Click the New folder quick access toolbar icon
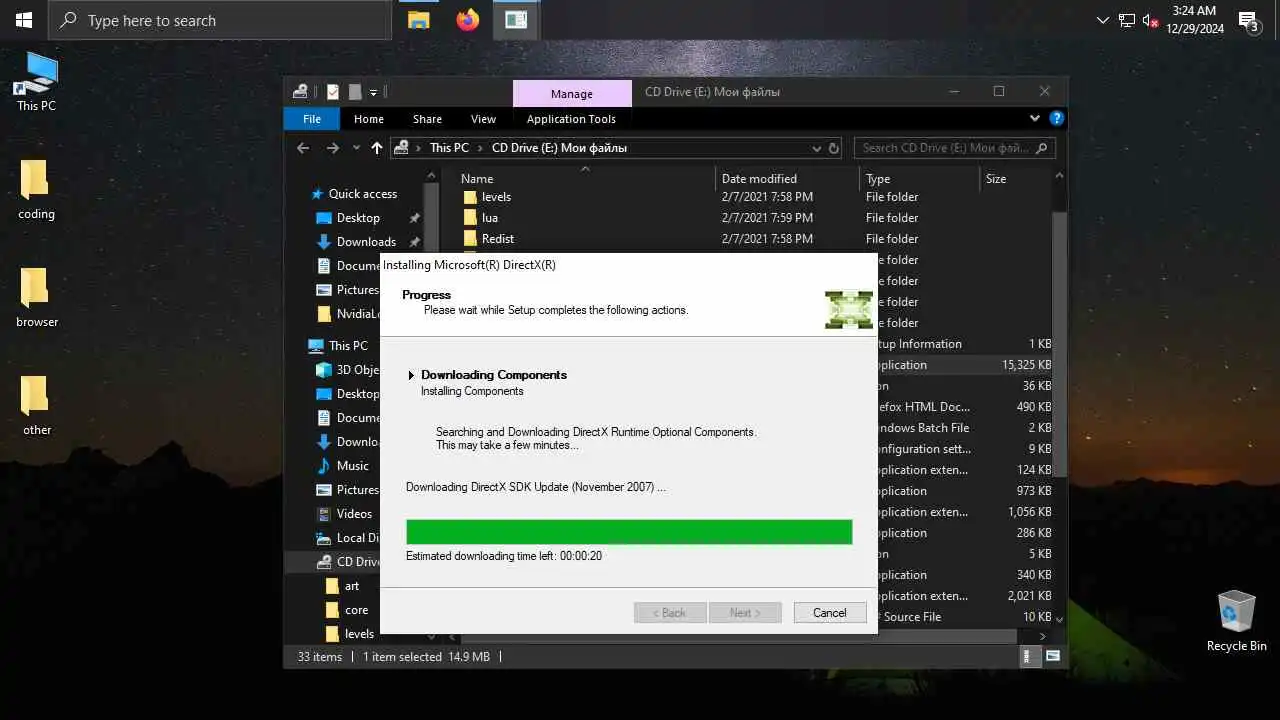 pos(354,92)
